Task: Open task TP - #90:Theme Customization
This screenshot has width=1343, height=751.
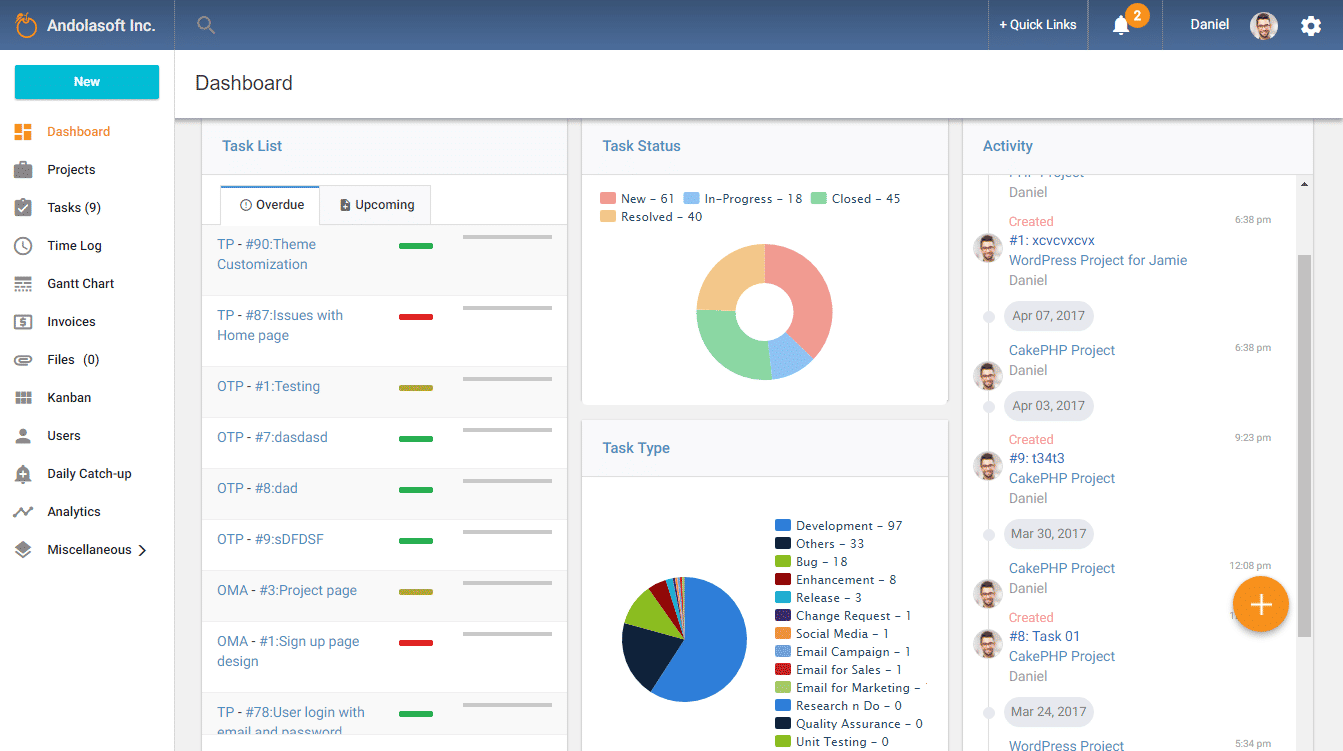Action: (266, 254)
